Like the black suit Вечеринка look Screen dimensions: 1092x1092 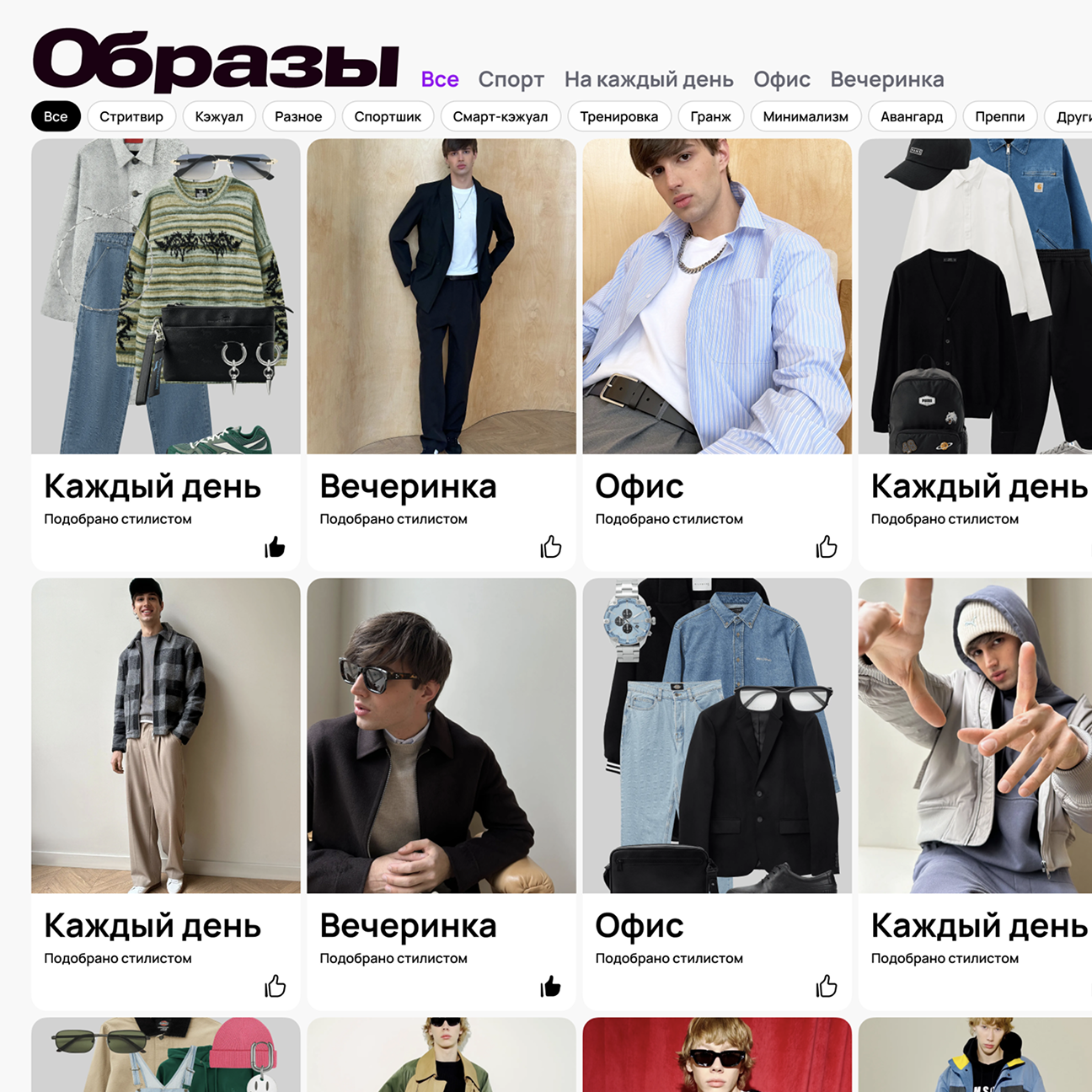pos(550,548)
